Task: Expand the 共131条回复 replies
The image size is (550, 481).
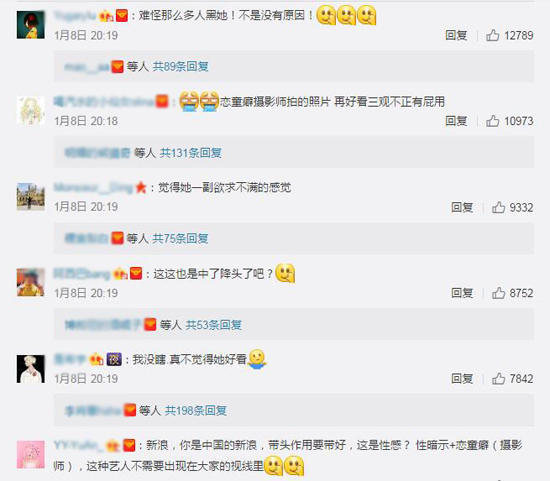Action: pyautogui.click(x=191, y=153)
